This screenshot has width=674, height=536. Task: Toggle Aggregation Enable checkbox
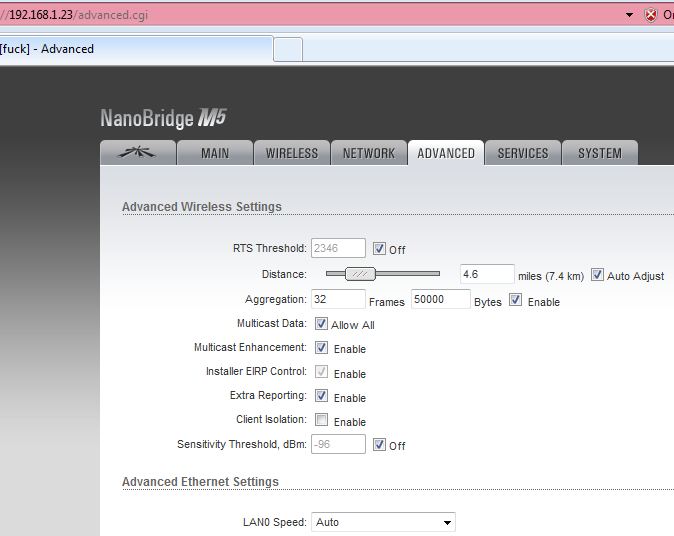515,300
